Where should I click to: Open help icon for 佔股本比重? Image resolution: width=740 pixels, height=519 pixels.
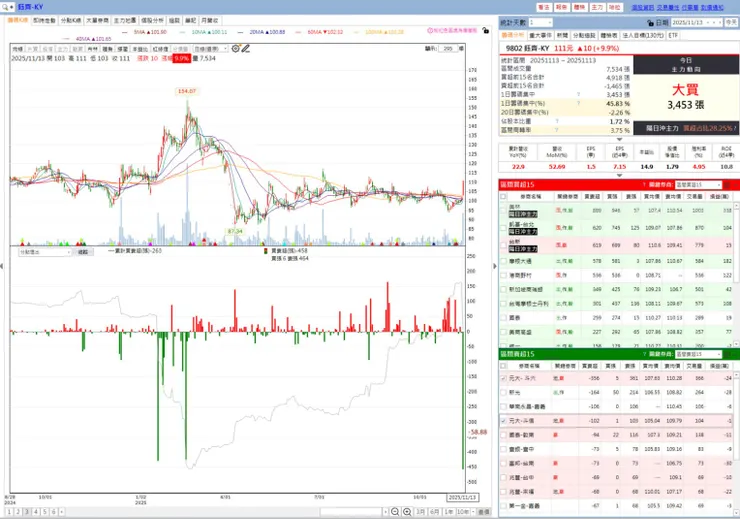[x=557, y=121]
